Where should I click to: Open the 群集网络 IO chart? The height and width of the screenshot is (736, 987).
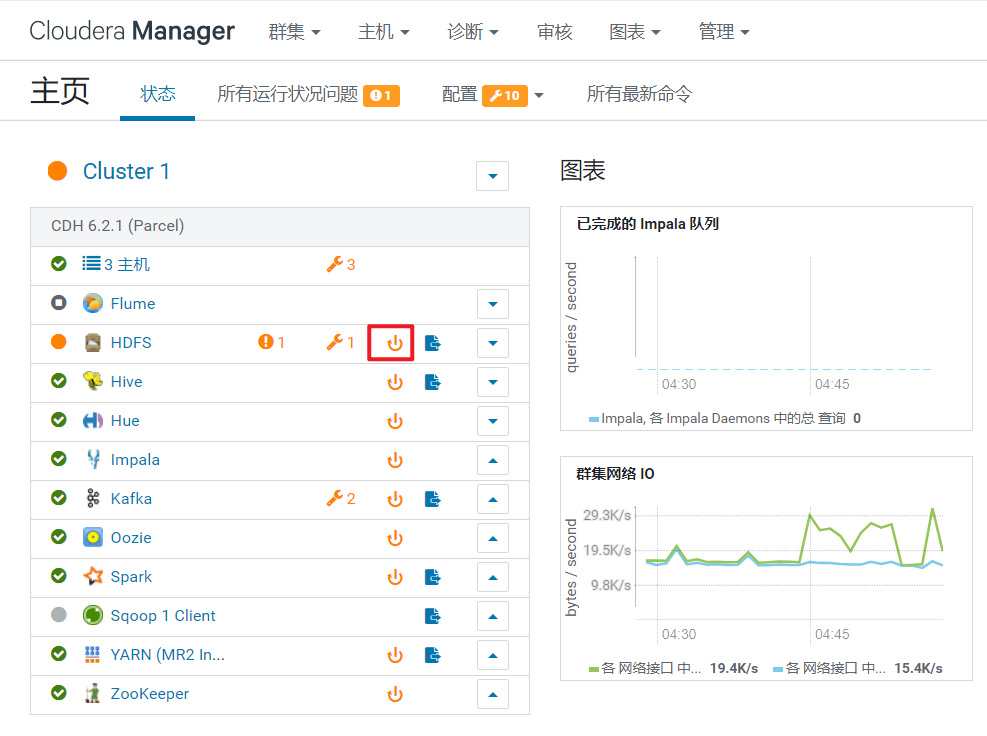pos(766,569)
